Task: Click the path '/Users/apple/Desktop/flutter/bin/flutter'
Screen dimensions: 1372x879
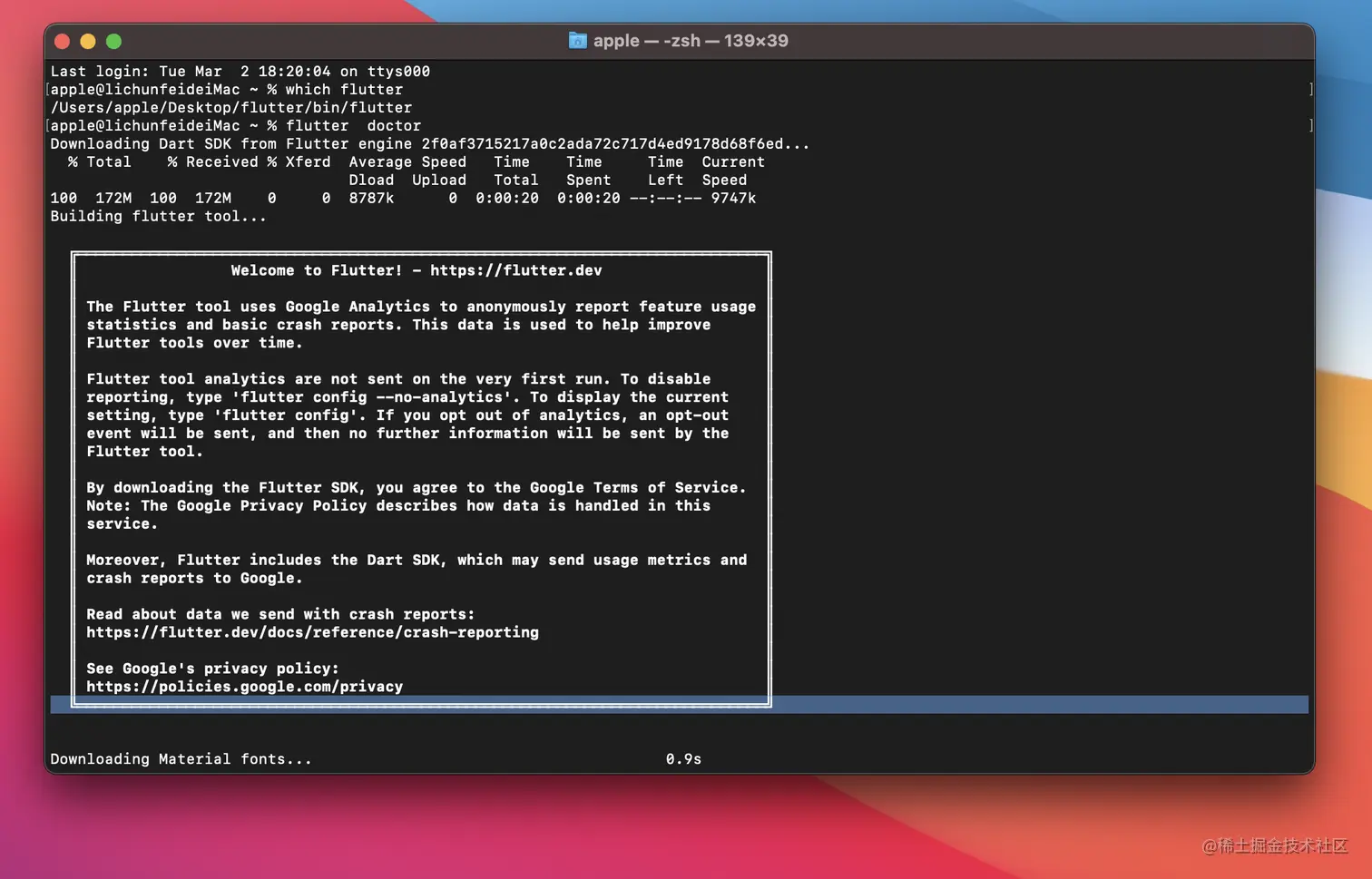Action: pos(231,107)
